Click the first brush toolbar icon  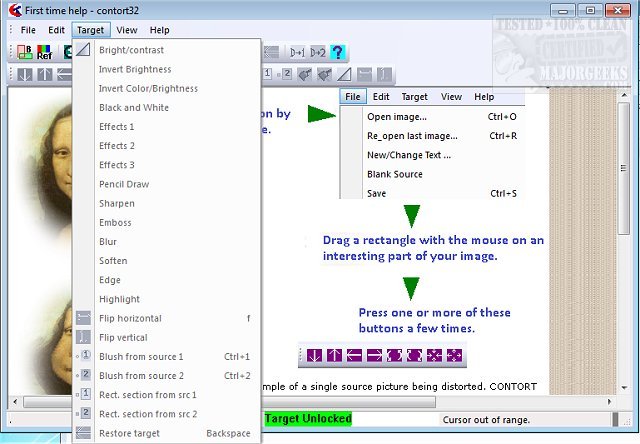point(304,74)
